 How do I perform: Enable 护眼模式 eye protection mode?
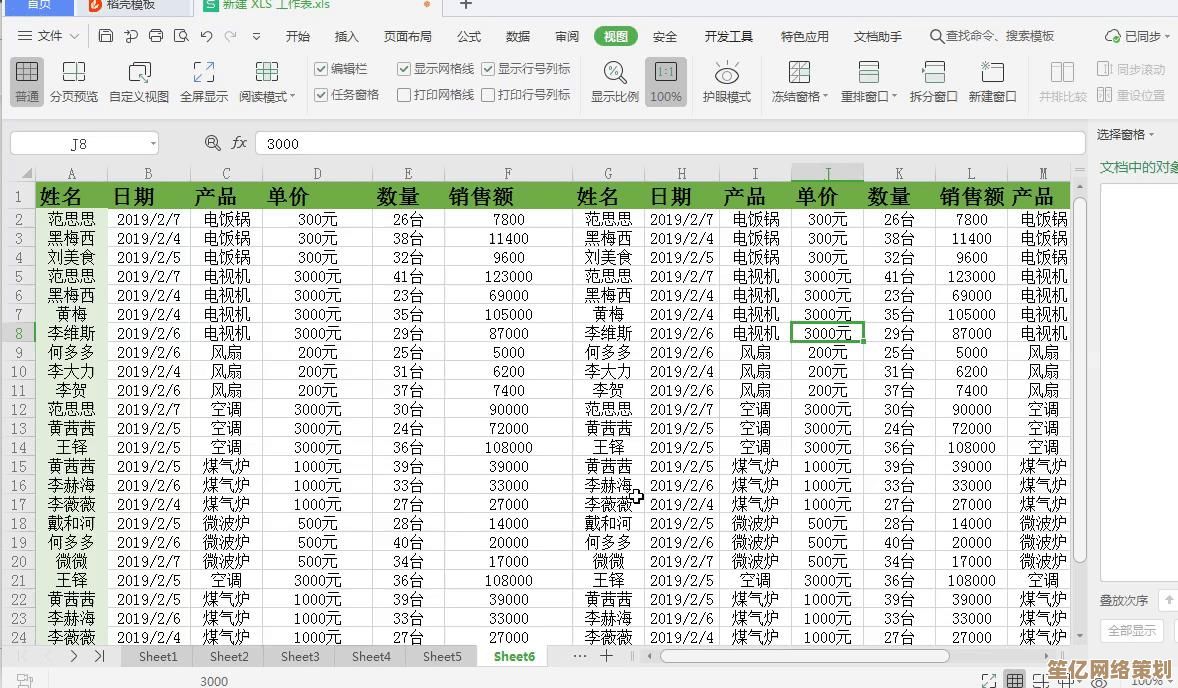pyautogui.click(x=726, y=80)
